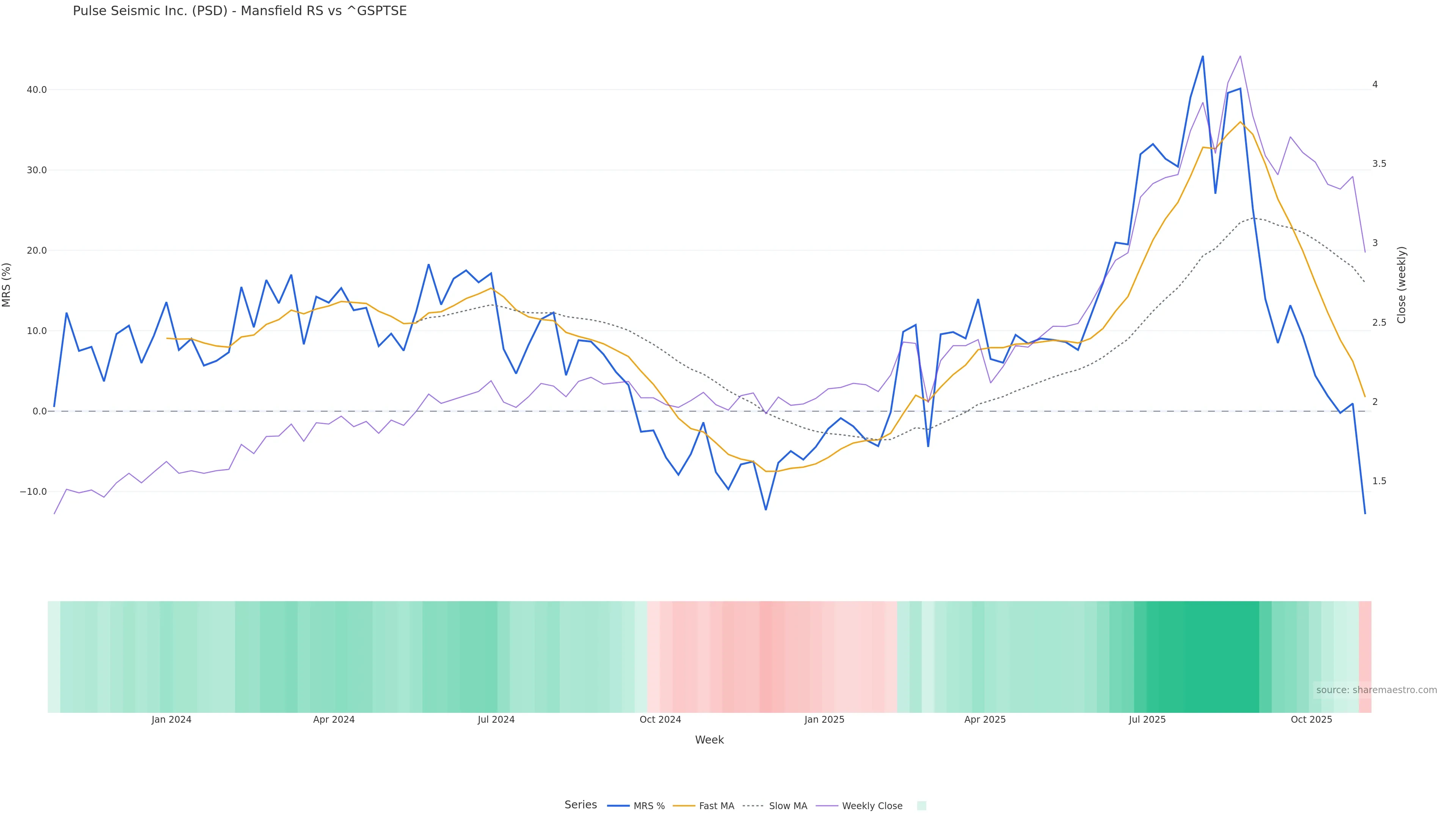Click the Jan 2024 x-axis label

[171, 720]
